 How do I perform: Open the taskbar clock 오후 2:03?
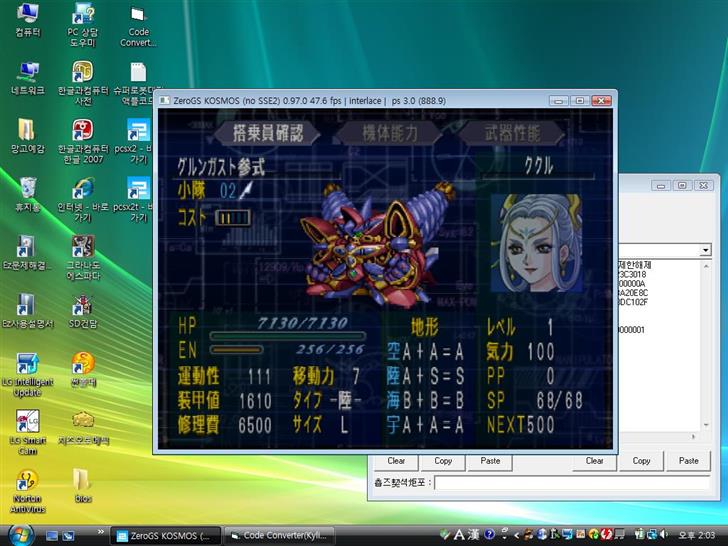tap(696, 535)
